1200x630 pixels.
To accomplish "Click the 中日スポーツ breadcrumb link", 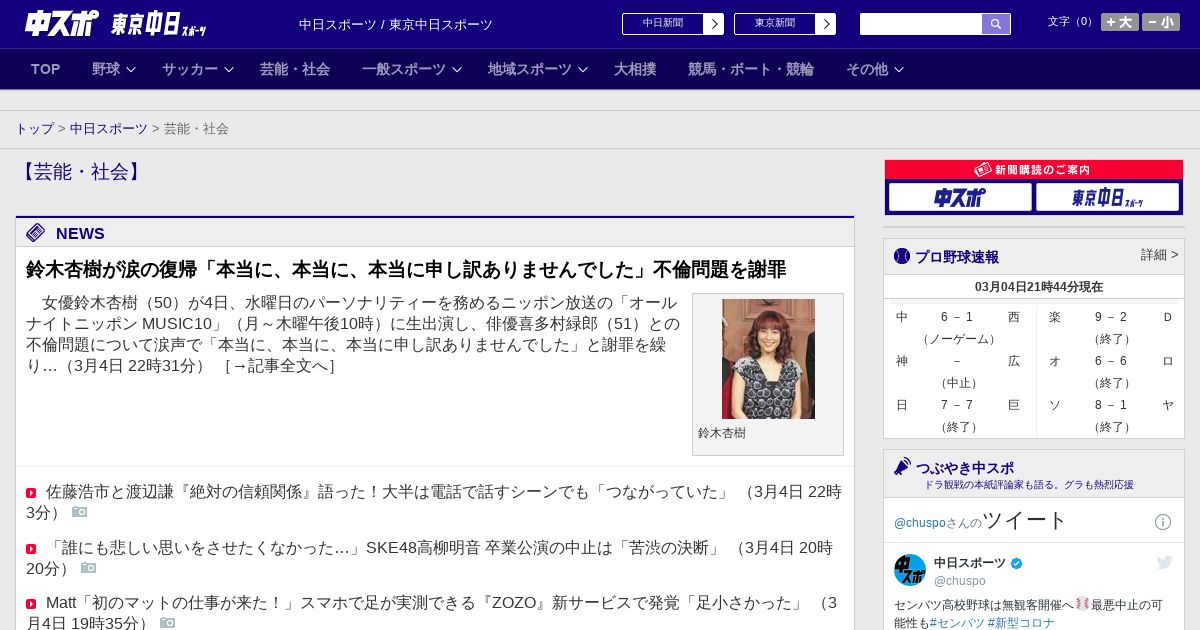I will (x=109, y=129).
